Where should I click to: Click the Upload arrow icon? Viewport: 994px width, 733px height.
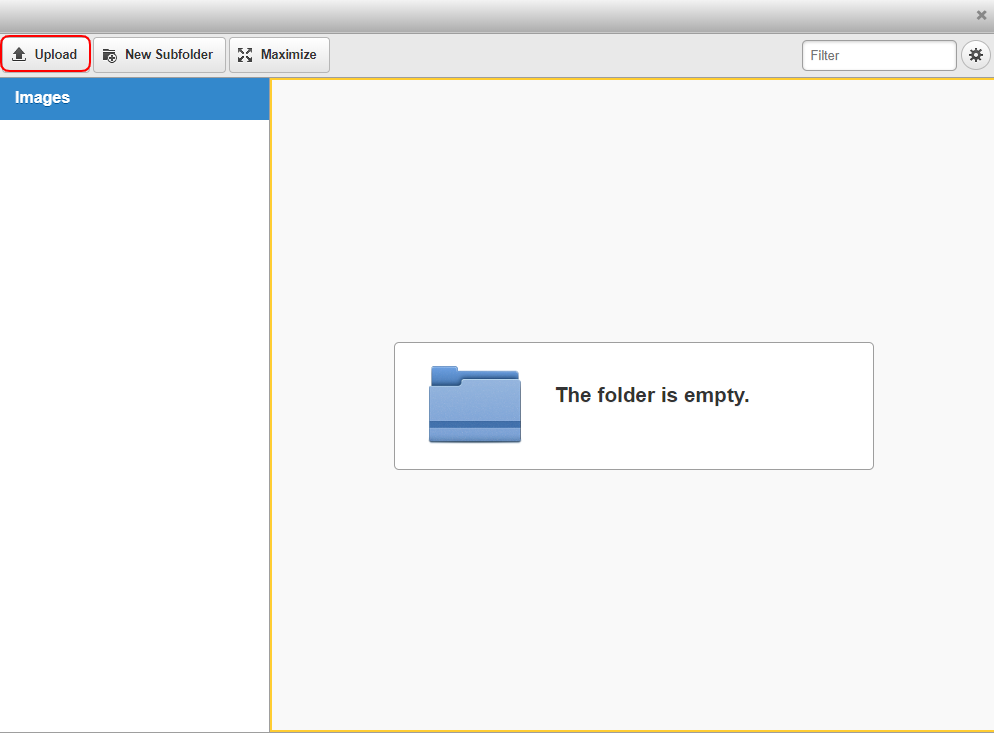click(x=19, y=55)
